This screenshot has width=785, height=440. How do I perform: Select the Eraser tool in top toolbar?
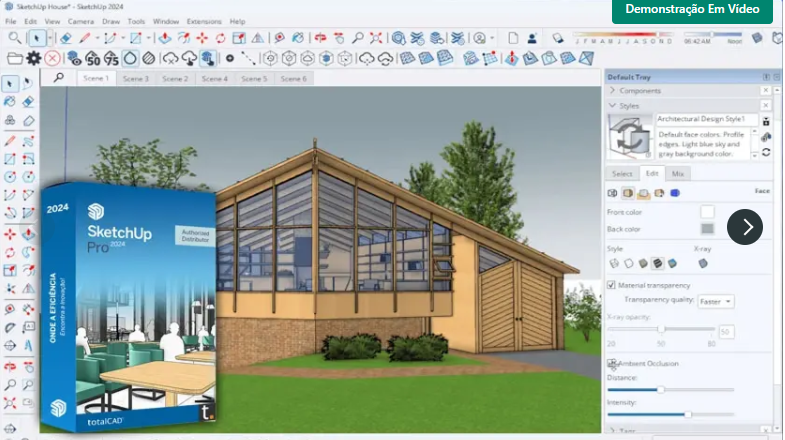pos(65,38)
